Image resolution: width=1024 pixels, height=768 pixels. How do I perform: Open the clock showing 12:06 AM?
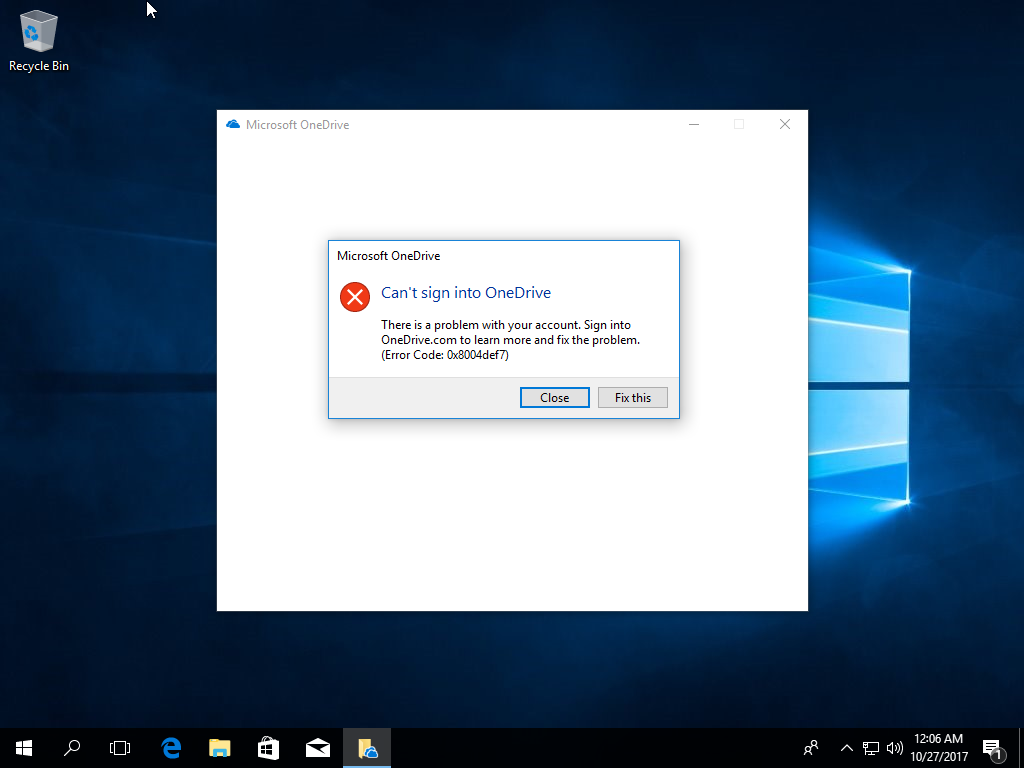pyautogui.click(x=938, y=748)
